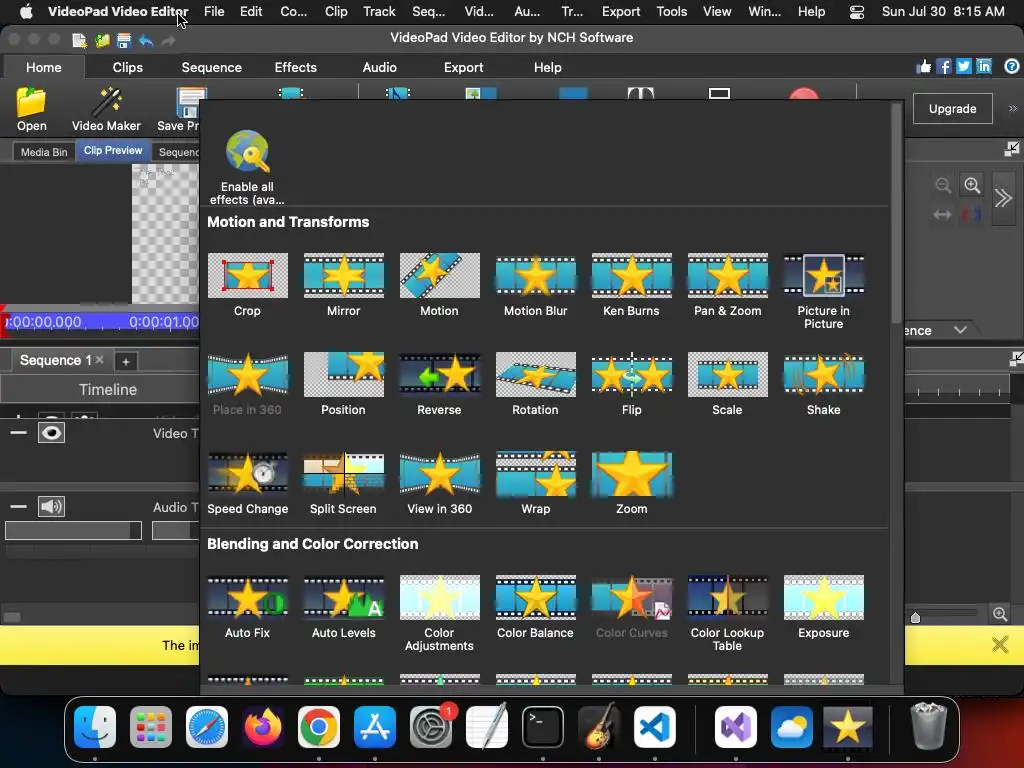Image resolution: width=1024 pixels, height=768 pixels.
Task: Choose the Motion effect
Action: coord(440,285)
